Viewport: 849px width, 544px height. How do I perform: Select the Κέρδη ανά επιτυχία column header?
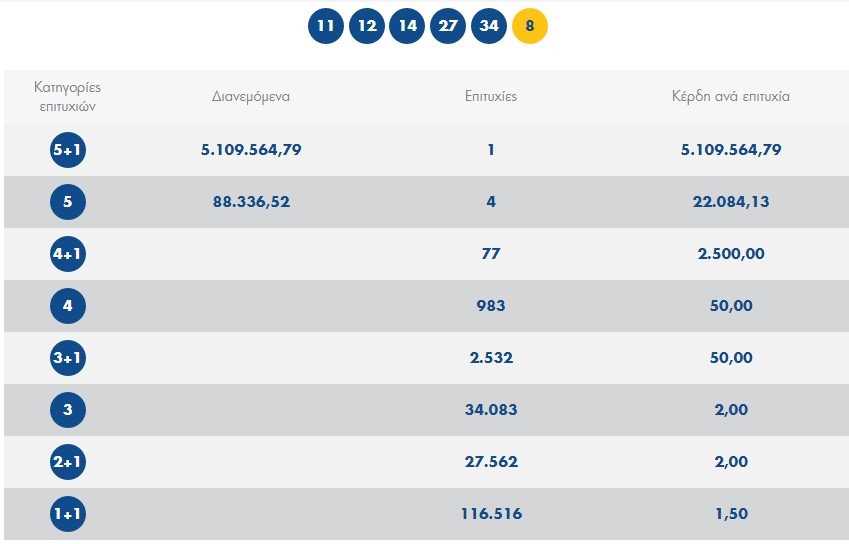[731, 97]
